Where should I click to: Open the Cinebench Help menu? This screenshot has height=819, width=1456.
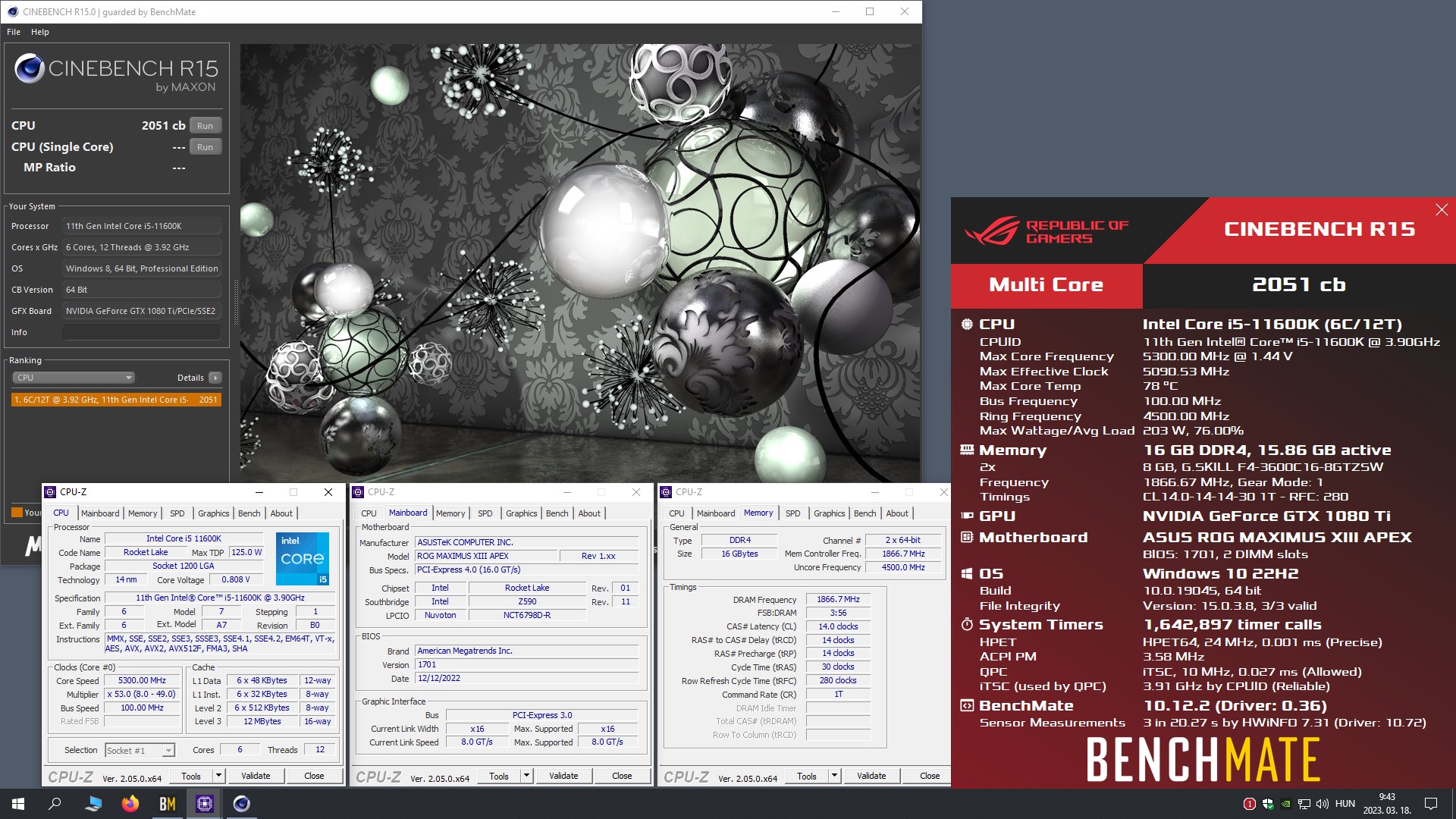[40, 32]
